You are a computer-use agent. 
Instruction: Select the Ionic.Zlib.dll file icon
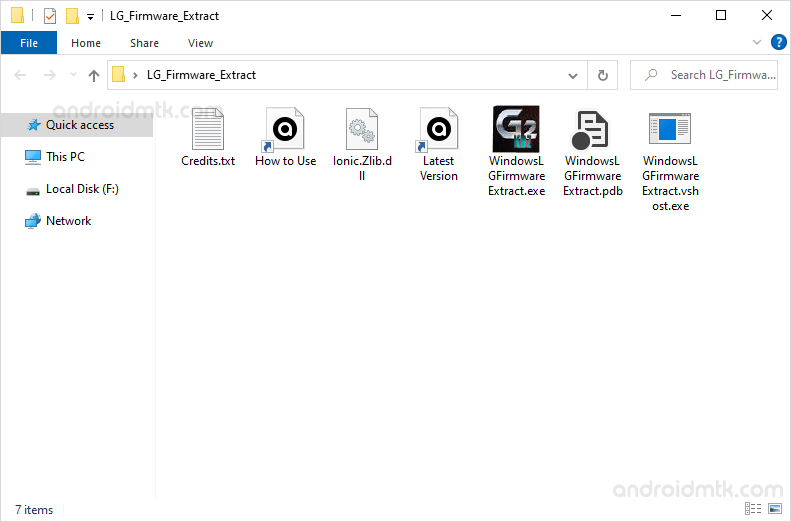[362, 129]
